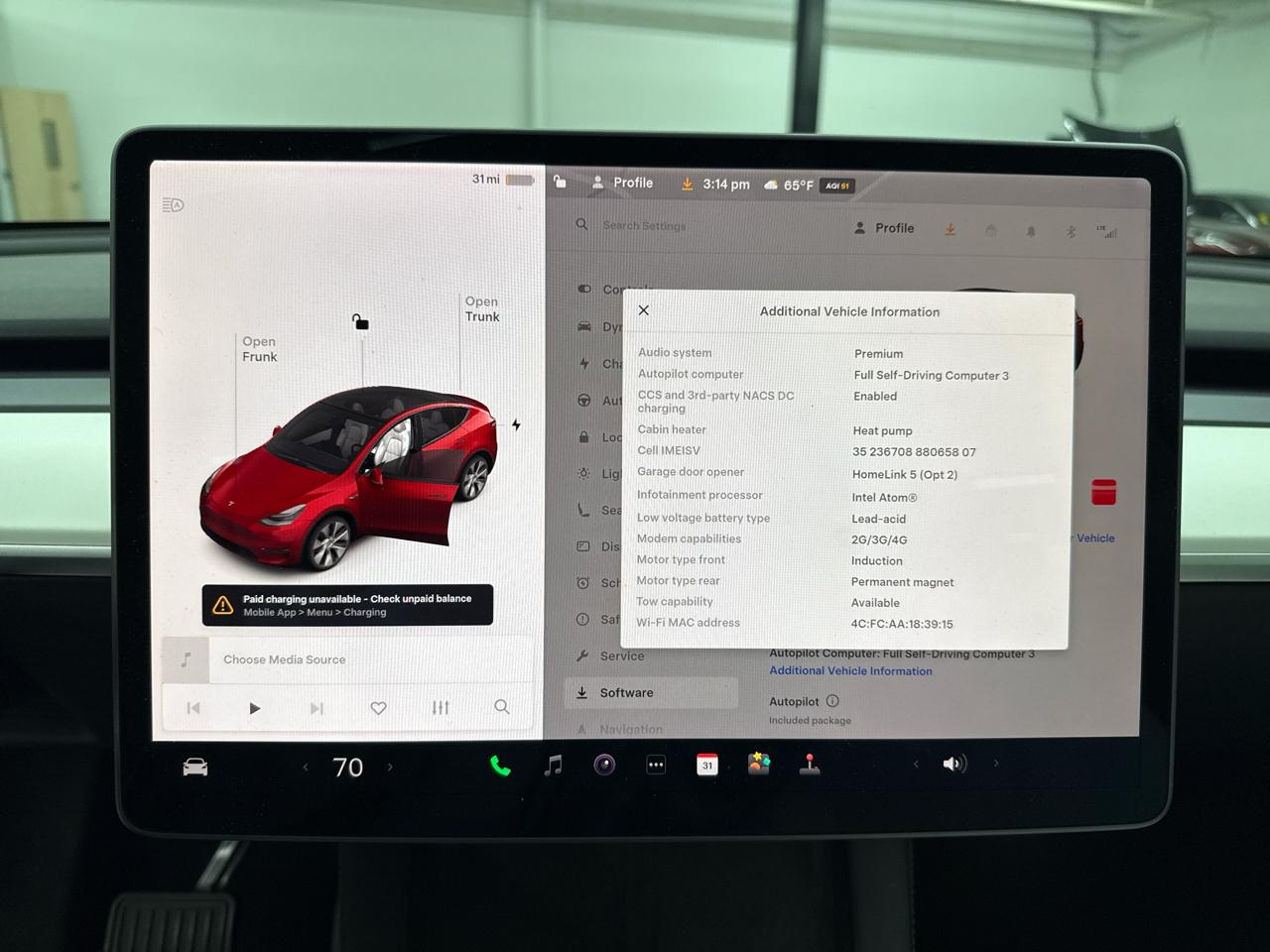Click the Search Settings field

pyautogui.click(x=645, y=226)
